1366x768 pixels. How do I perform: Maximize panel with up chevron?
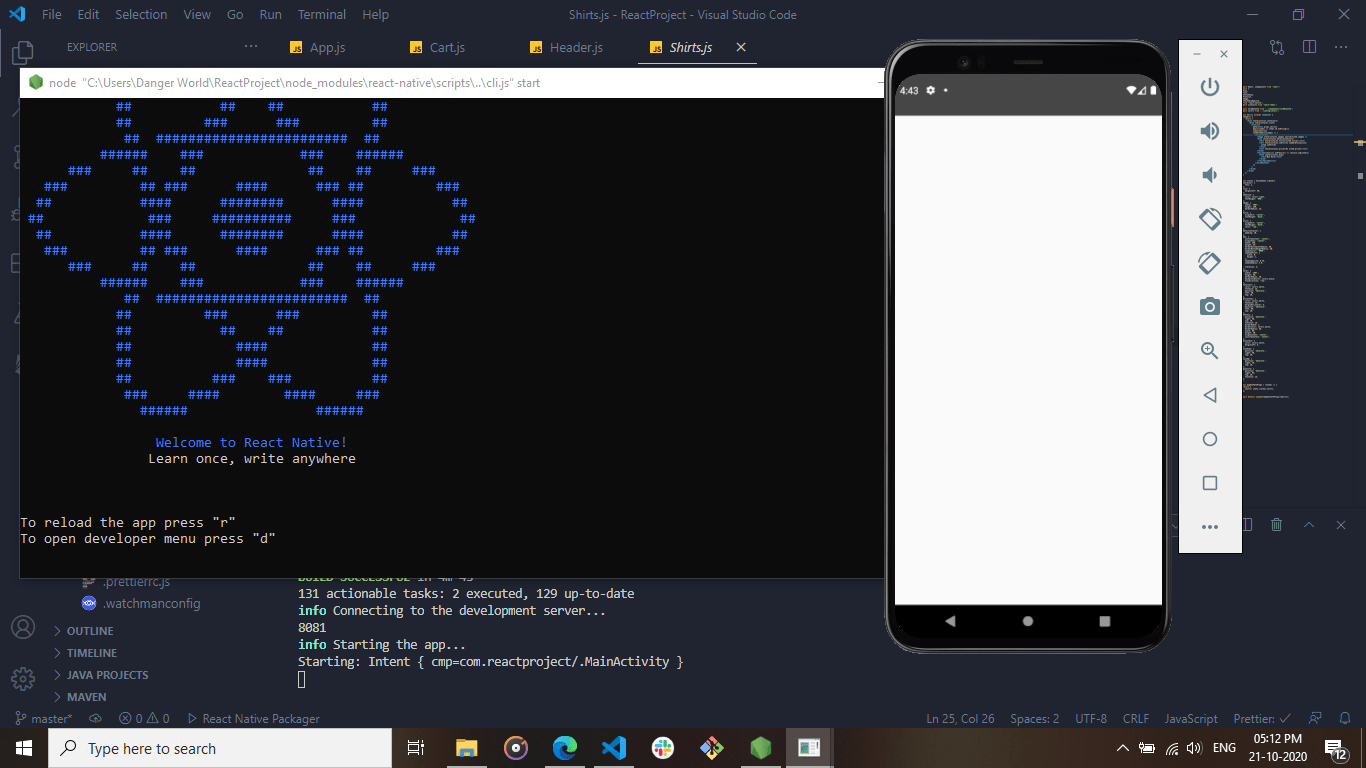point(1309,524)
